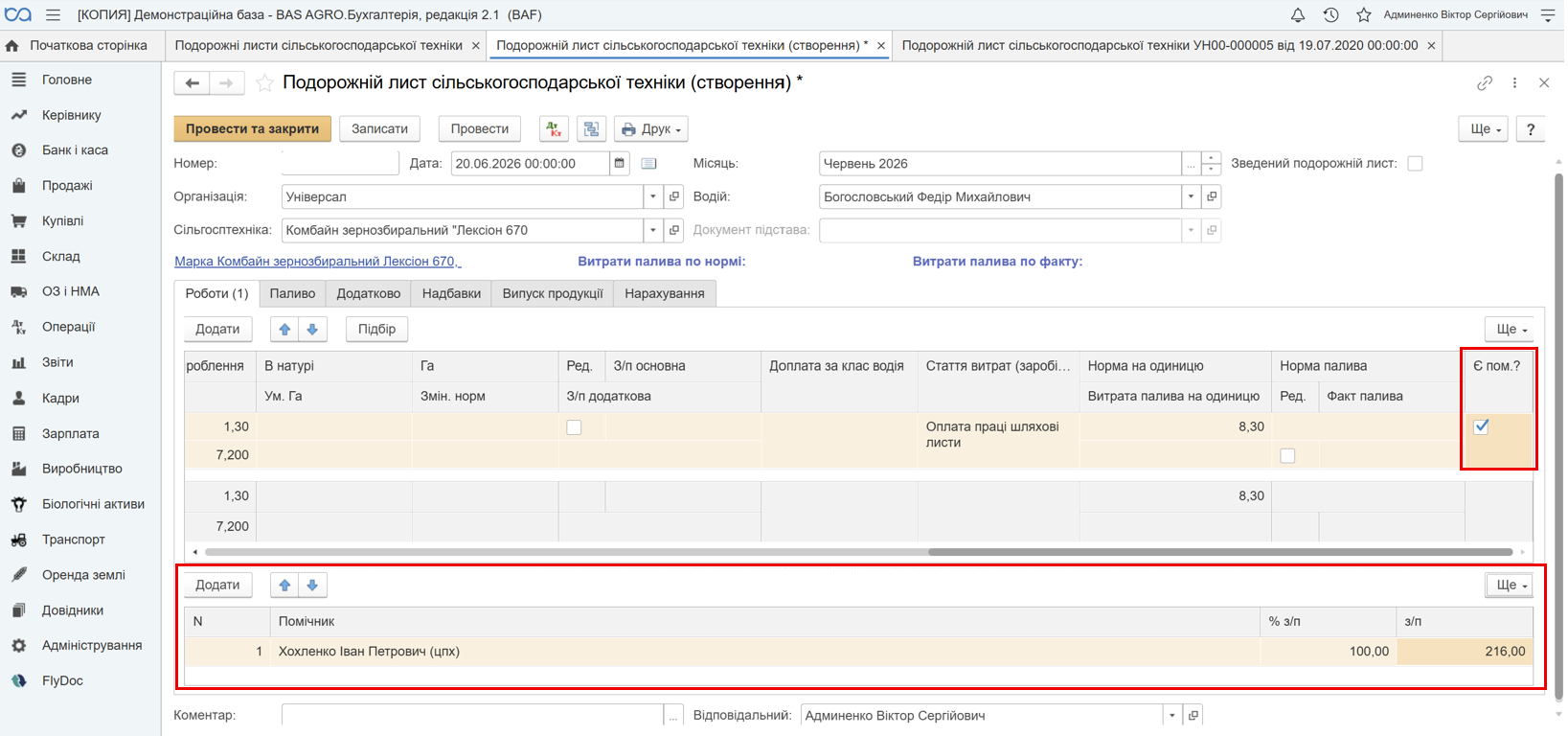Click the Номер input field

point(340,163)
